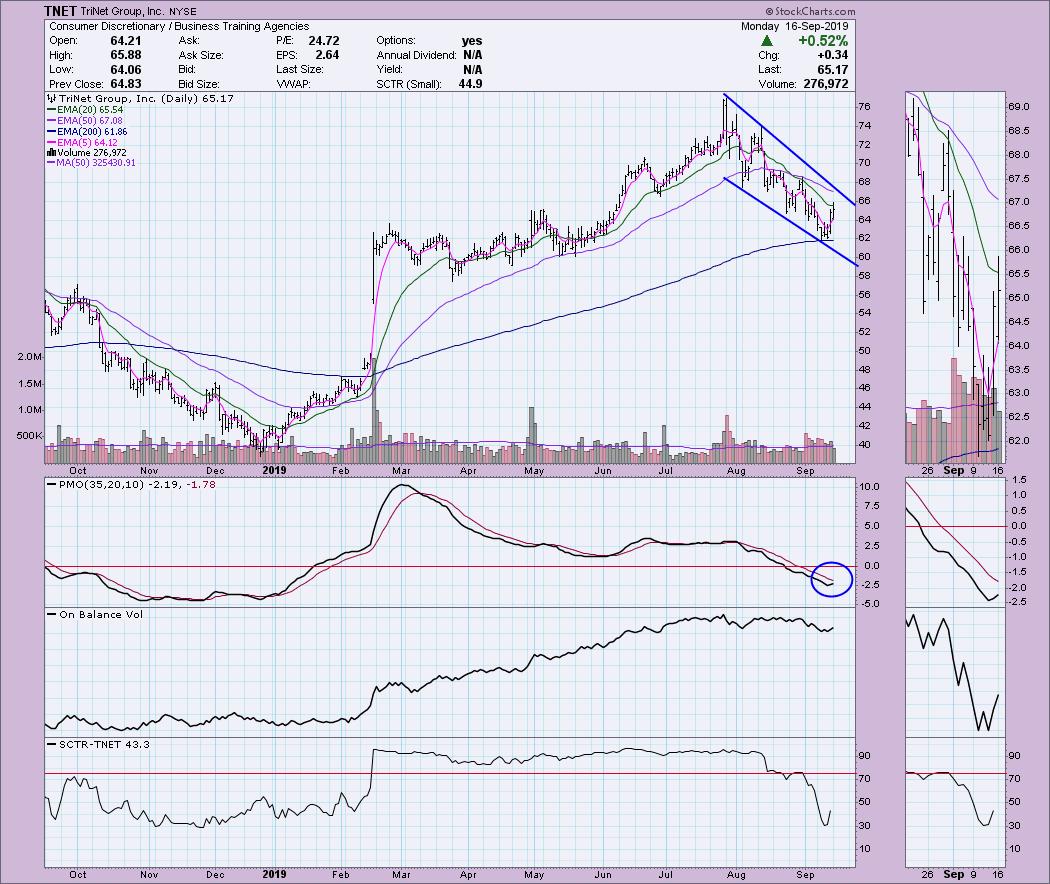
Task: Click the Mar label on bottom axis
Action: [x=400, y=875]
